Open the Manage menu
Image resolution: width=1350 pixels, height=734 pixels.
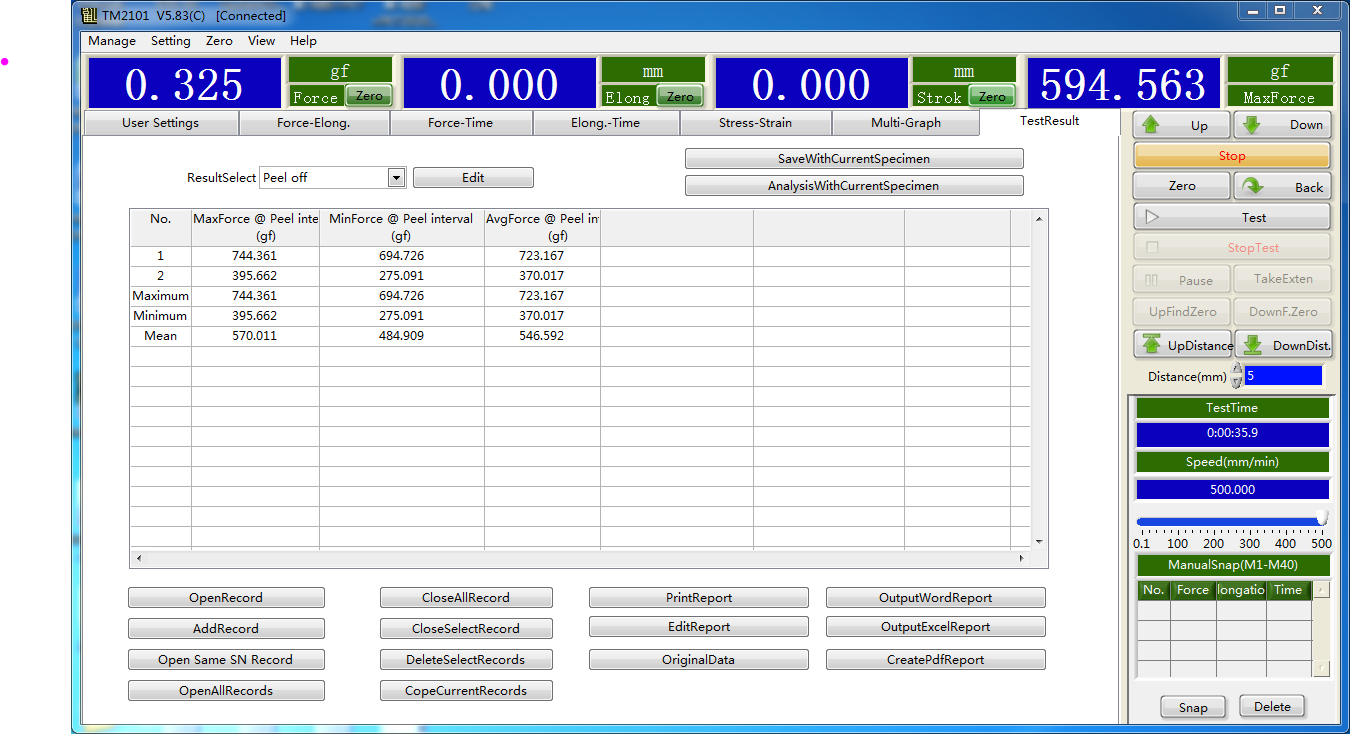click(112, 41)
